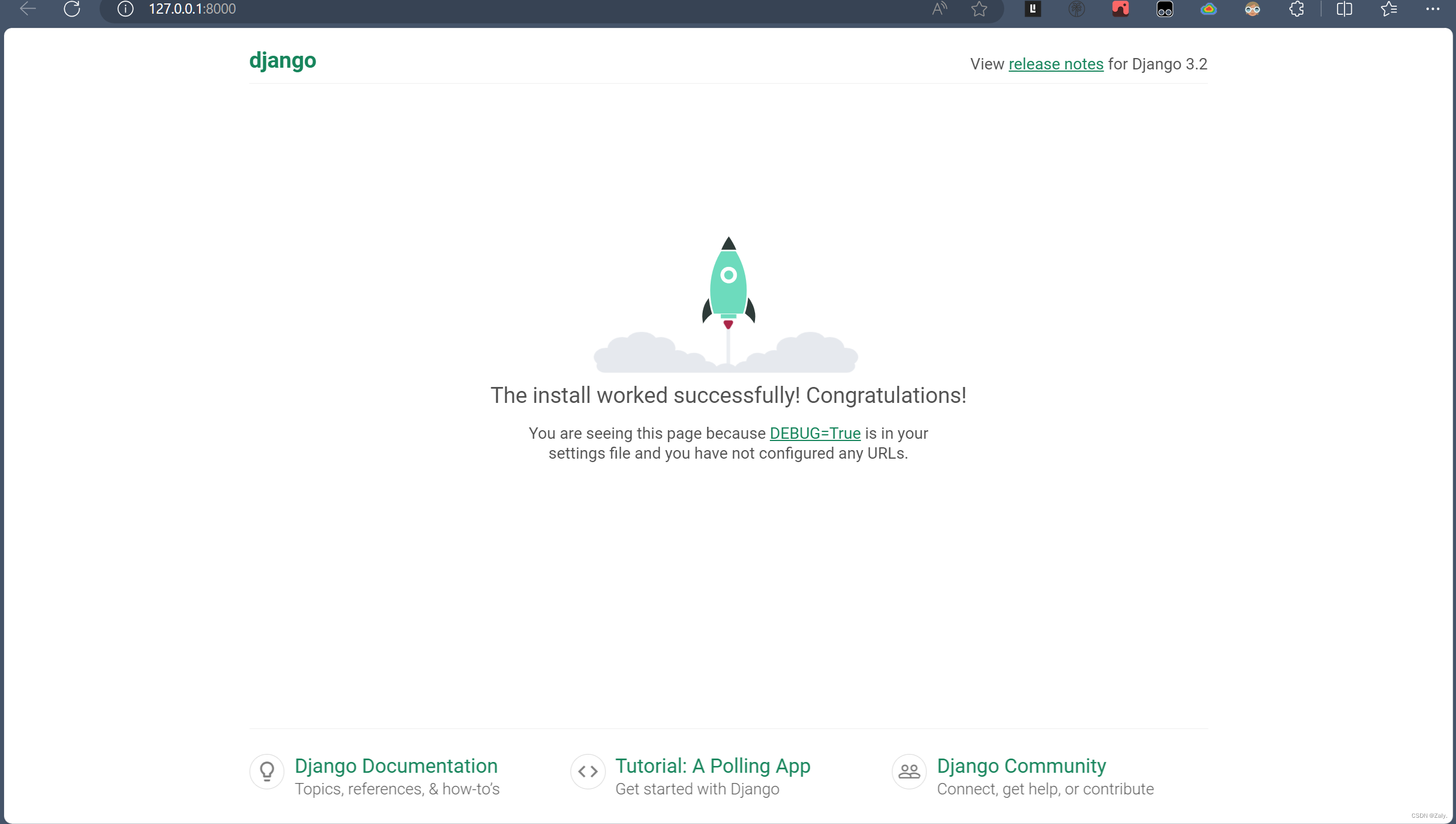Click the browser back arrow
This screenshot has width=1456, height=824.
[27, 9]
